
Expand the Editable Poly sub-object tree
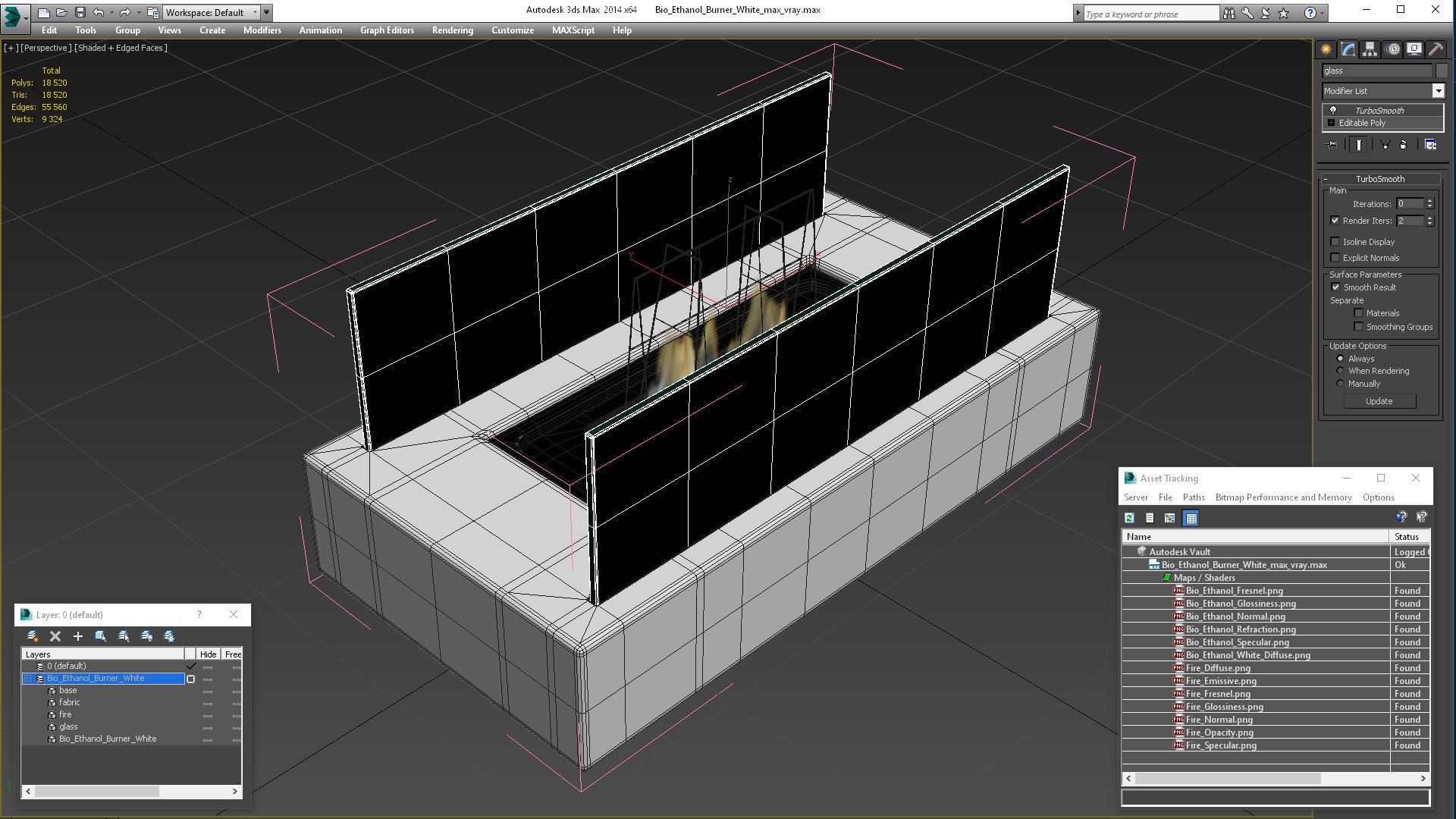tap(1331, 123)
